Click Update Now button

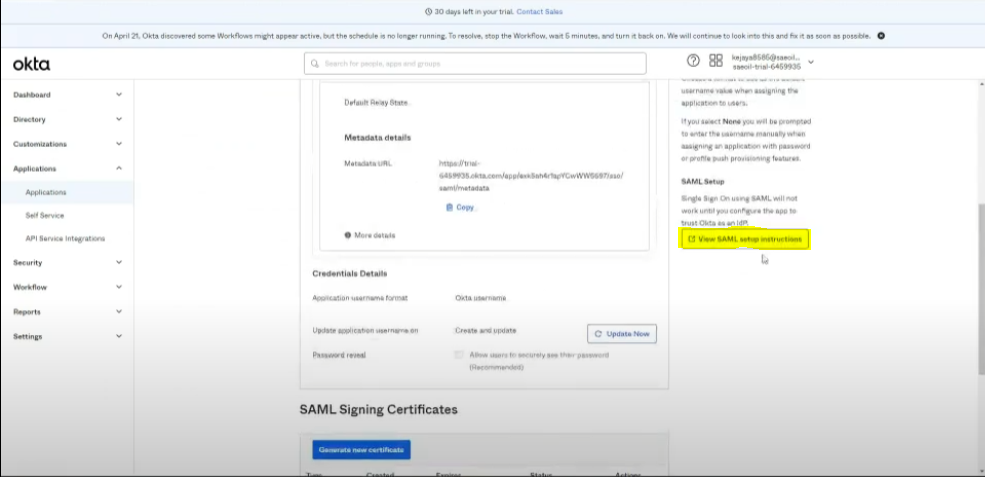pyautogui.click(x=622, y=334)
